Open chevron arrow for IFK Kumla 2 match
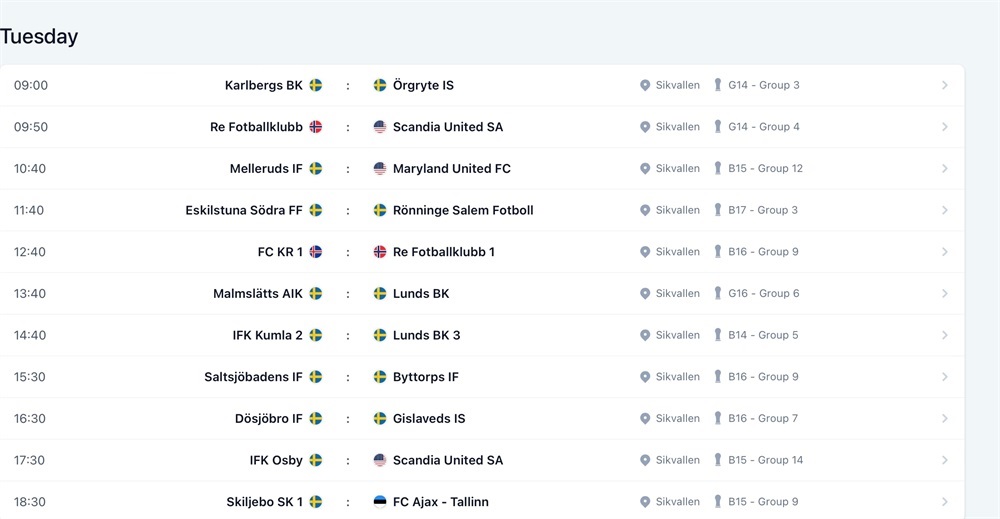1000x519 pixels. click(945, 335)
